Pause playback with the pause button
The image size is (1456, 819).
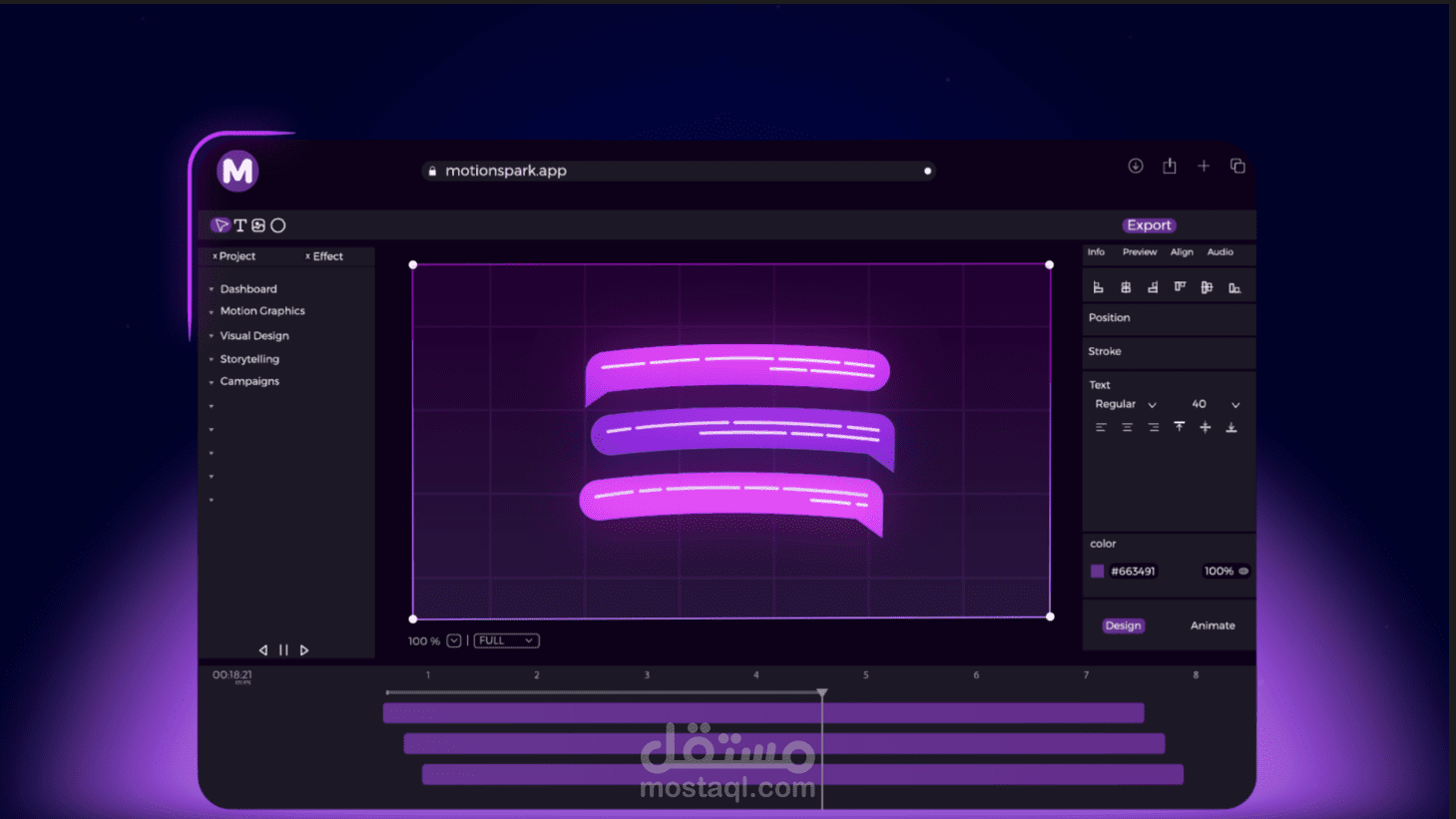click(x=283, y=650)
